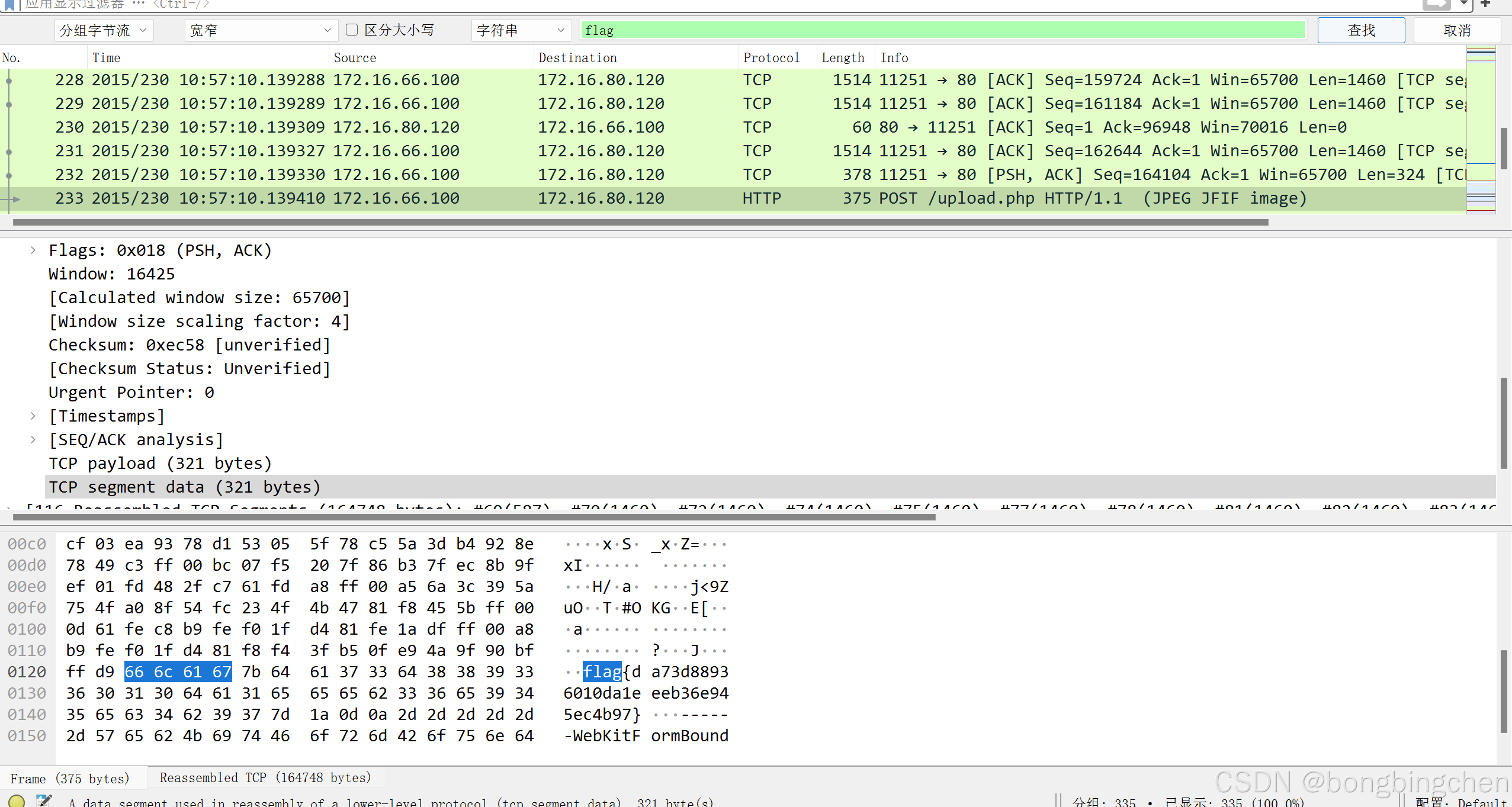Click the apply filter arrow button
Image resolution: width=1512 pixels, height=807 pixels.
click(1436, 5)
